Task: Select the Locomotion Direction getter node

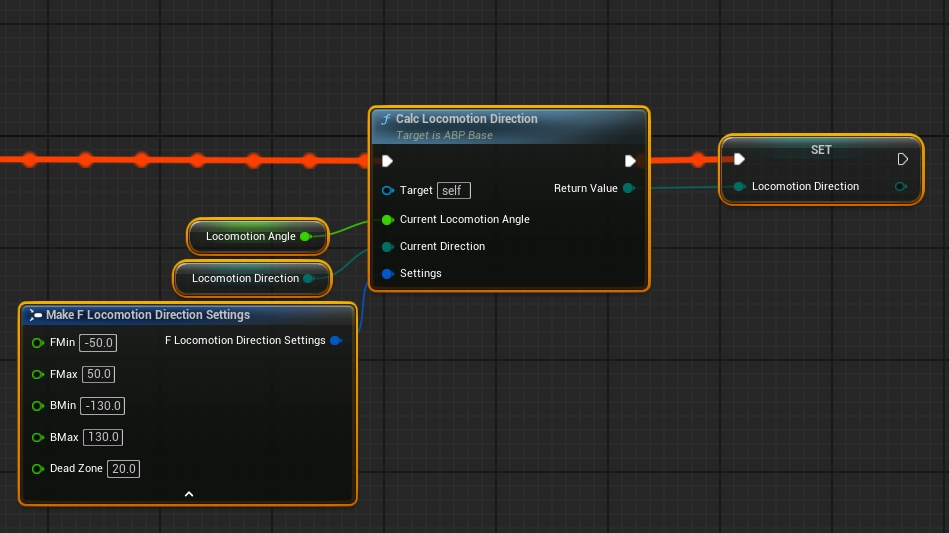Action: pos(252,278)
